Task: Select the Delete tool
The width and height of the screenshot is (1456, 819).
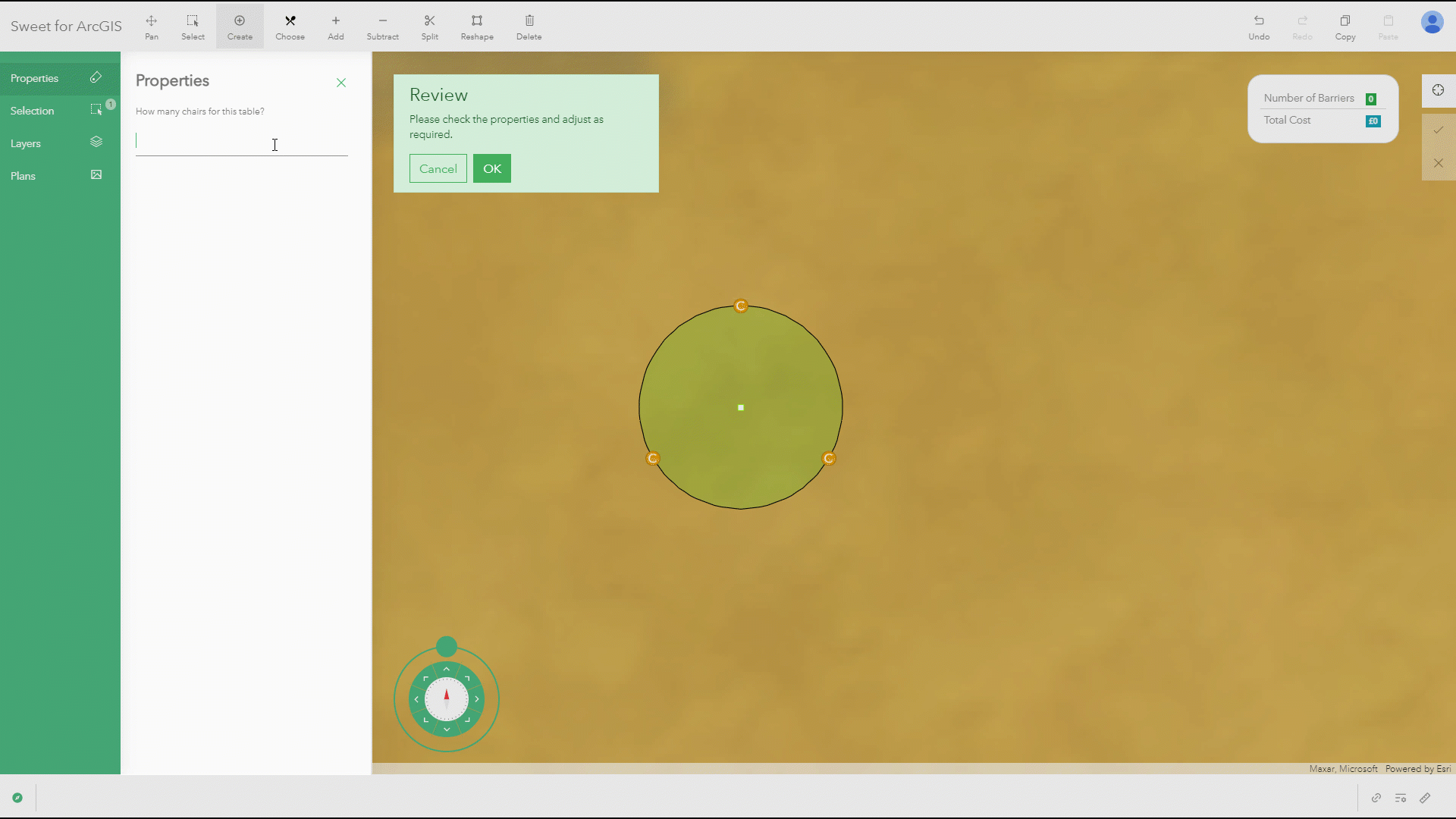Action: 529,26
